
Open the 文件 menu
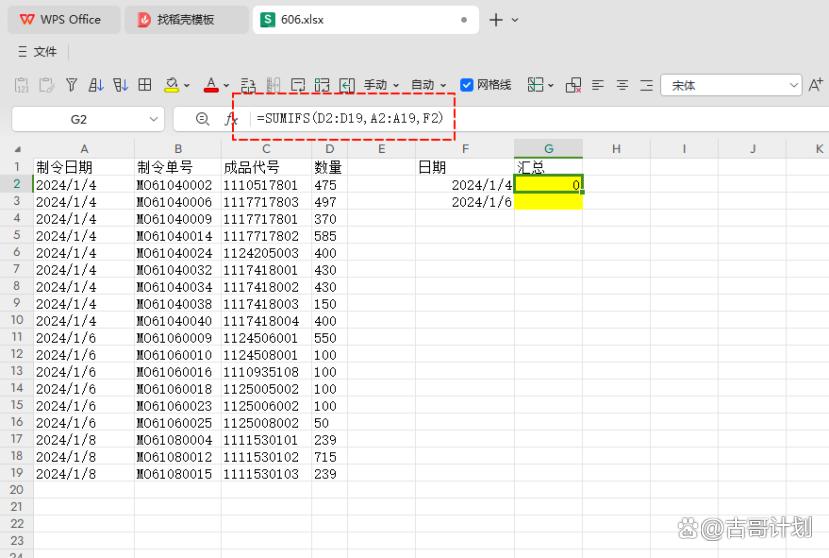[x=38, y=51]
